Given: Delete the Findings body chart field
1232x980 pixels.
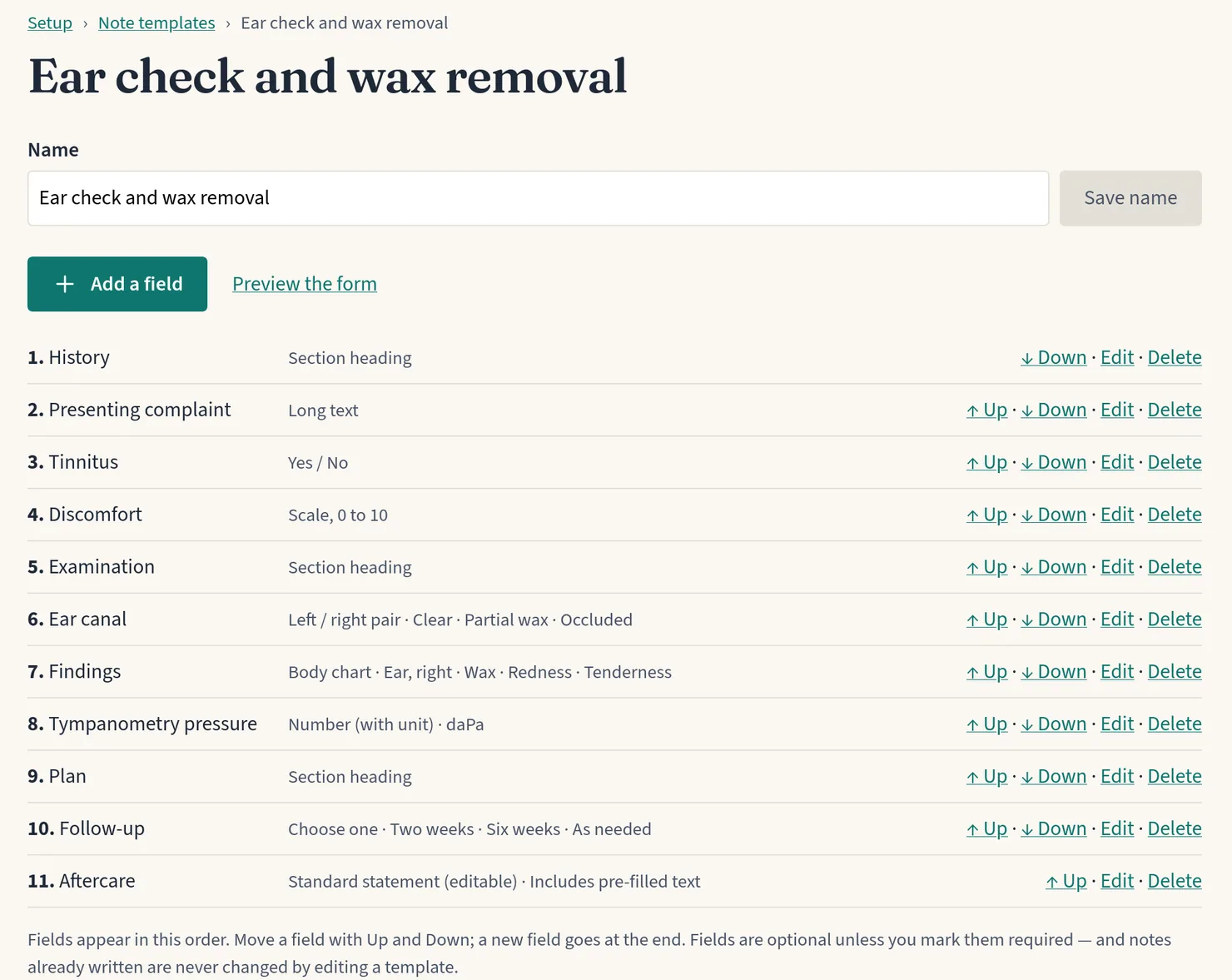Looking at the screenshot, I should [x=1175, y=672].
